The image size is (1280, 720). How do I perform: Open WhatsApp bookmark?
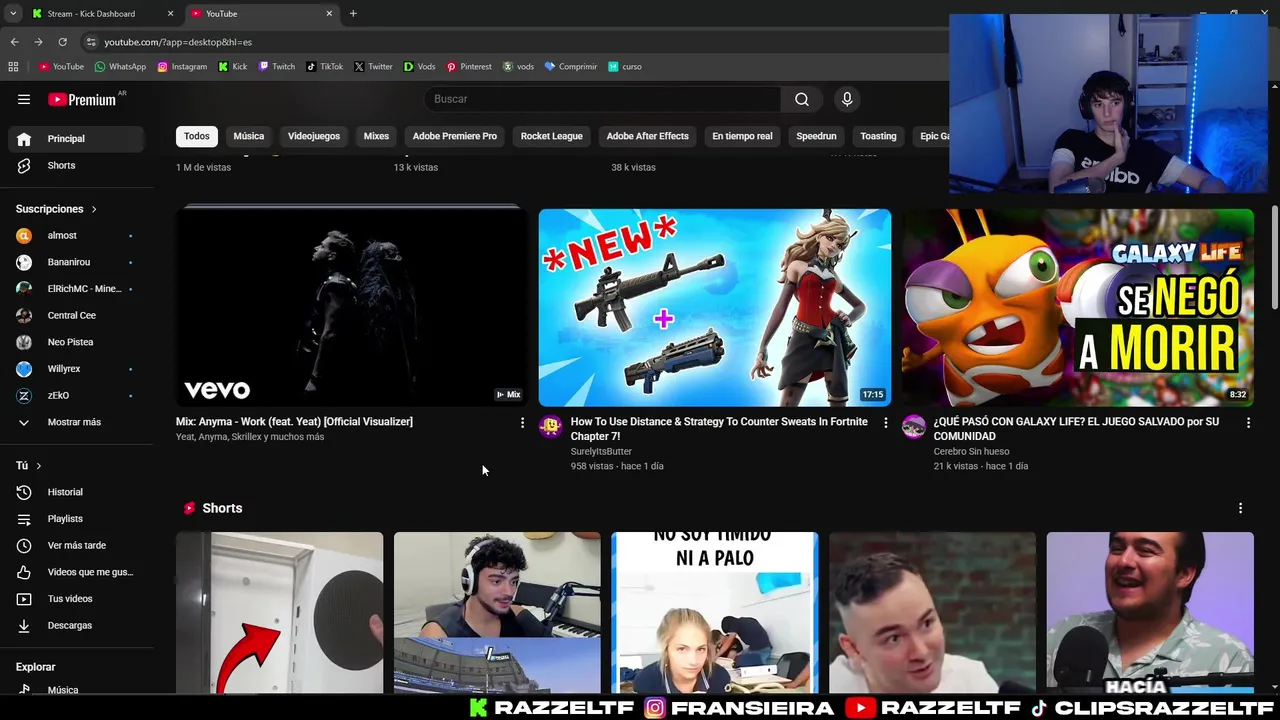(x=120, y=67)
